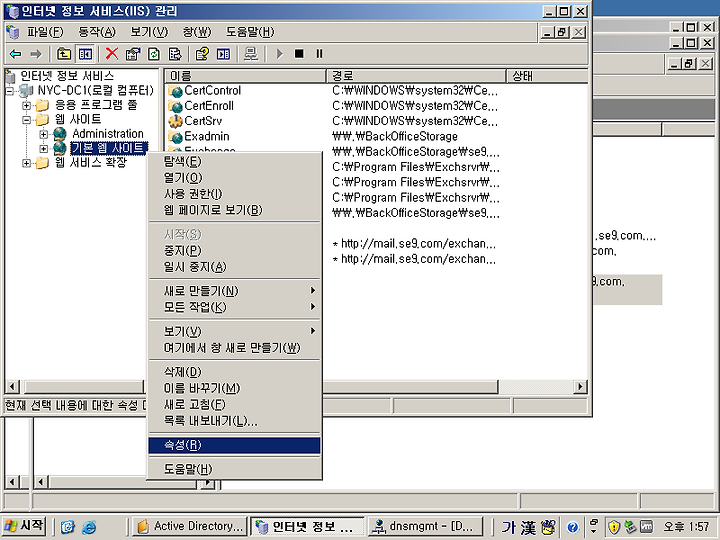
Task: Sort list by 상태 column header
Action: [547, 76]
